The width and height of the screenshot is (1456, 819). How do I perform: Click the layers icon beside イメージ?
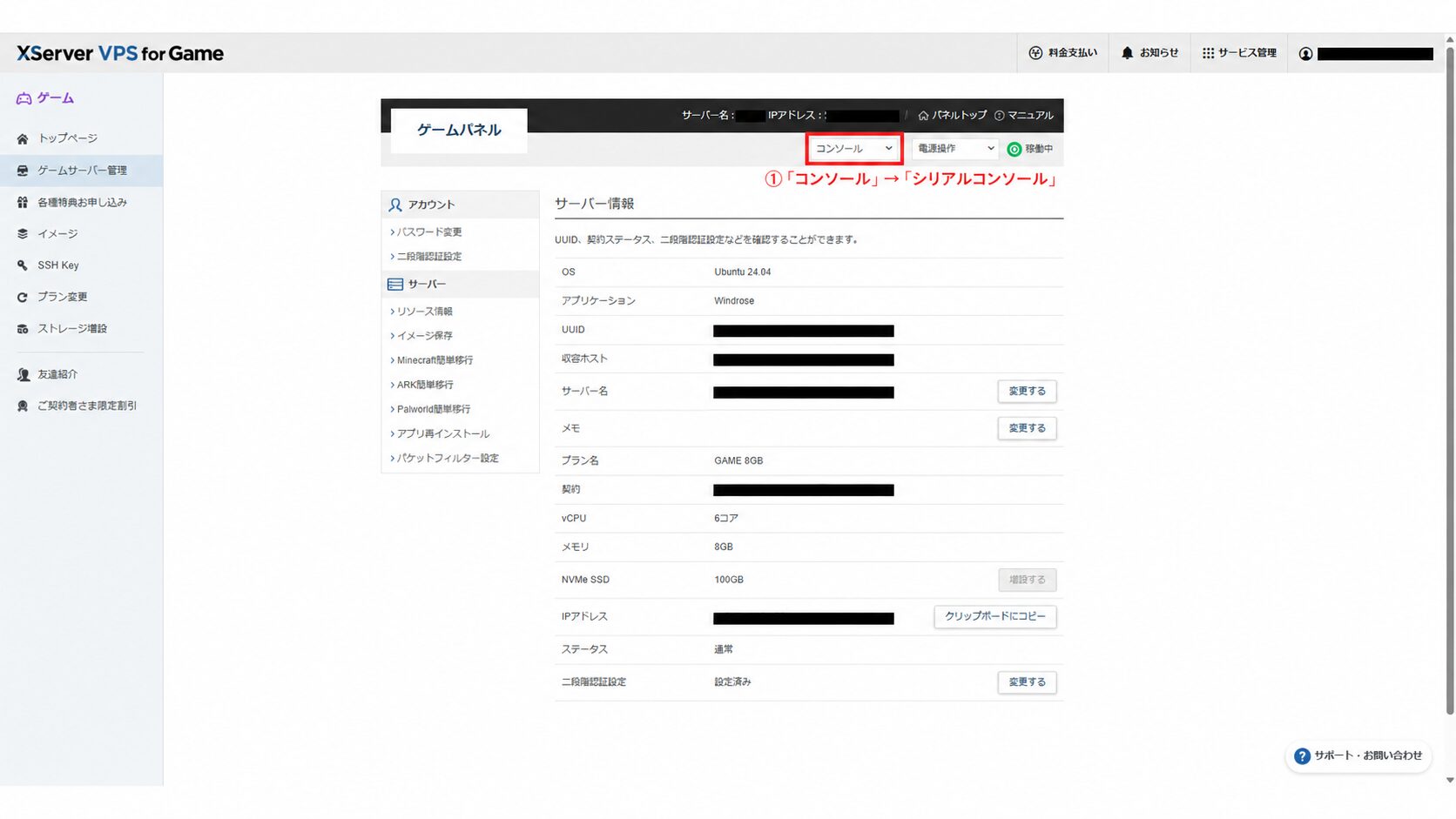[23, 233]
